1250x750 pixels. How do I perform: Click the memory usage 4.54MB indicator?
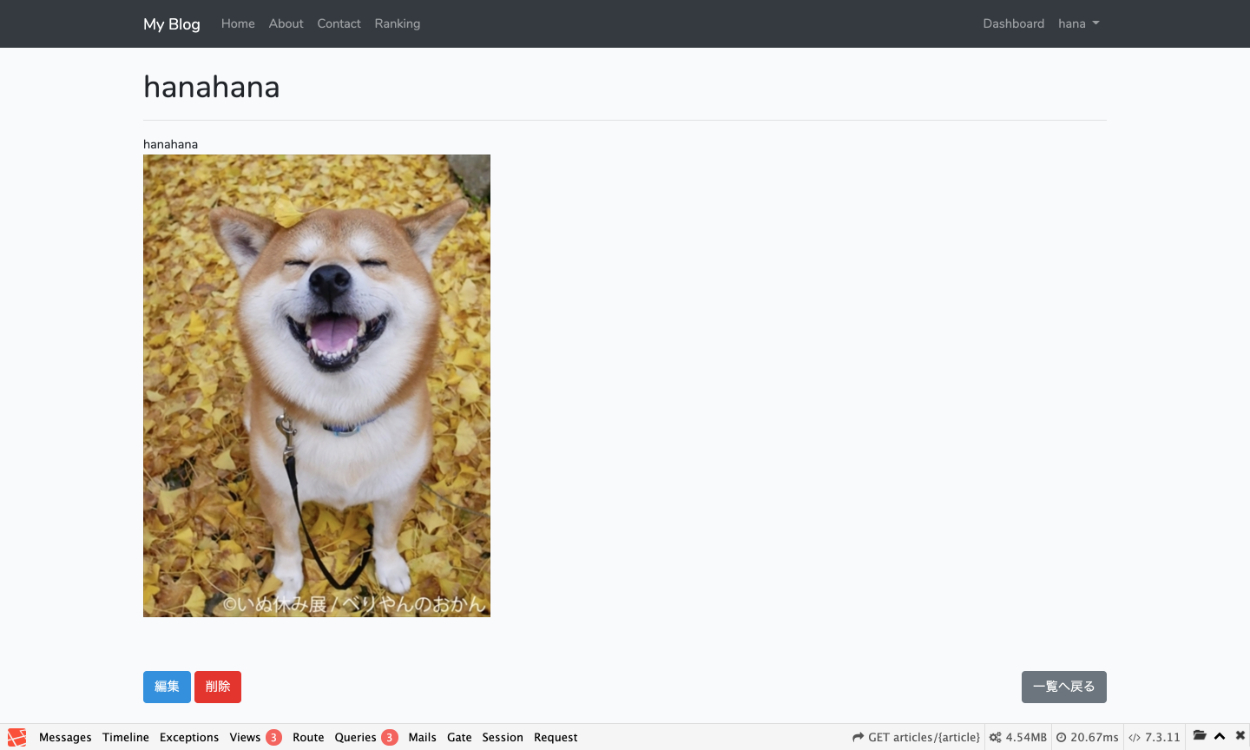(1018, 737)
